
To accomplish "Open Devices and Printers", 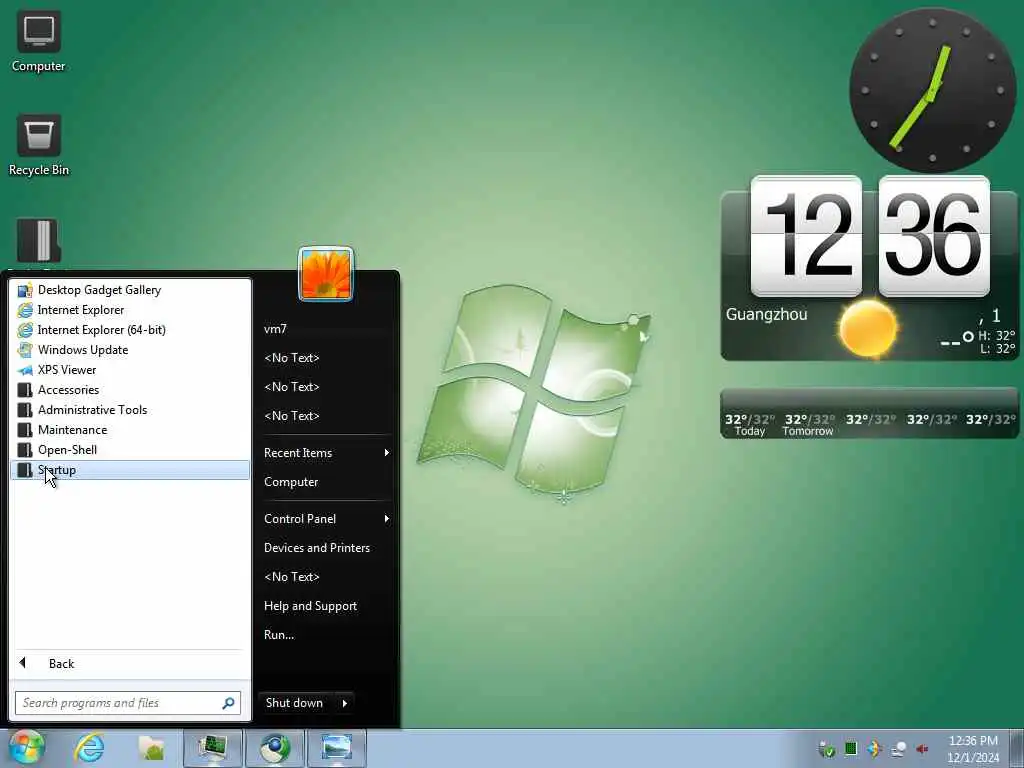I will (326, 548).
